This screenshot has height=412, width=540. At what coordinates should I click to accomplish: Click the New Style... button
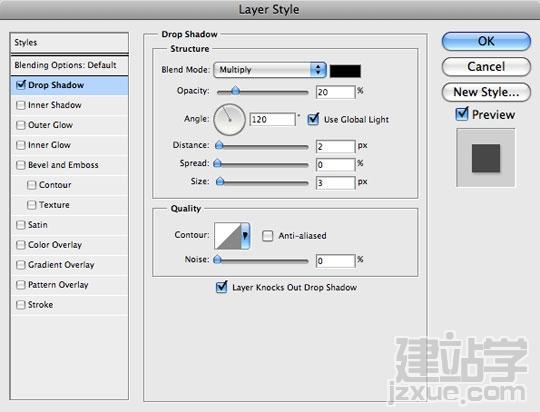click(486, 92)
